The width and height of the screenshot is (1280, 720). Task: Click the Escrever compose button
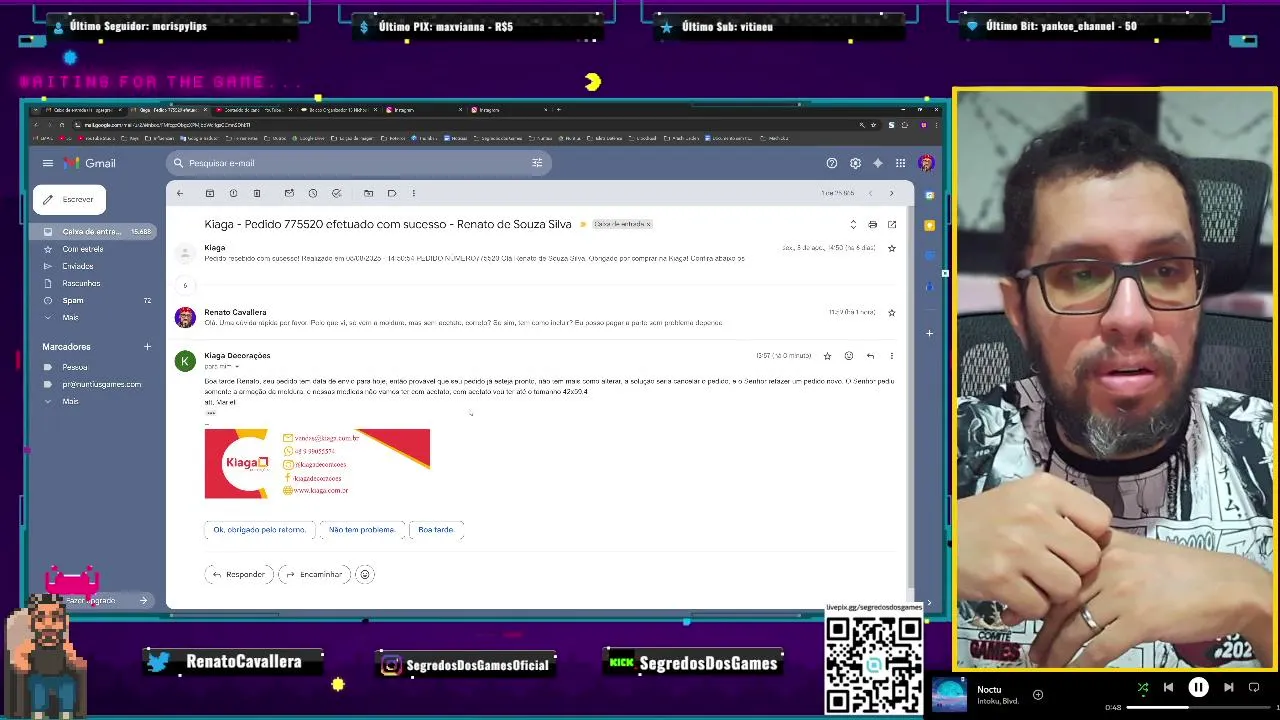point(69,199)
